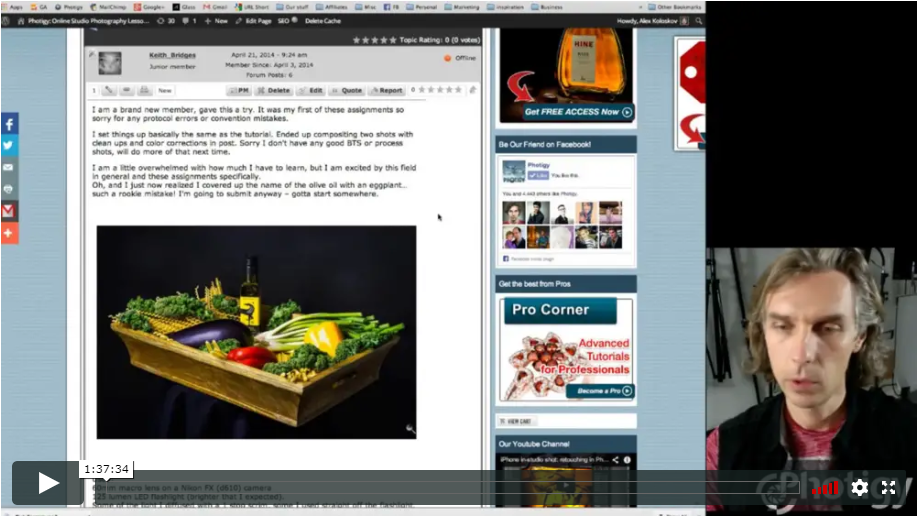Viewport: 917px width, 517px height.
Task: Click the Photigy Facebook page link
Action: [538, 166]
